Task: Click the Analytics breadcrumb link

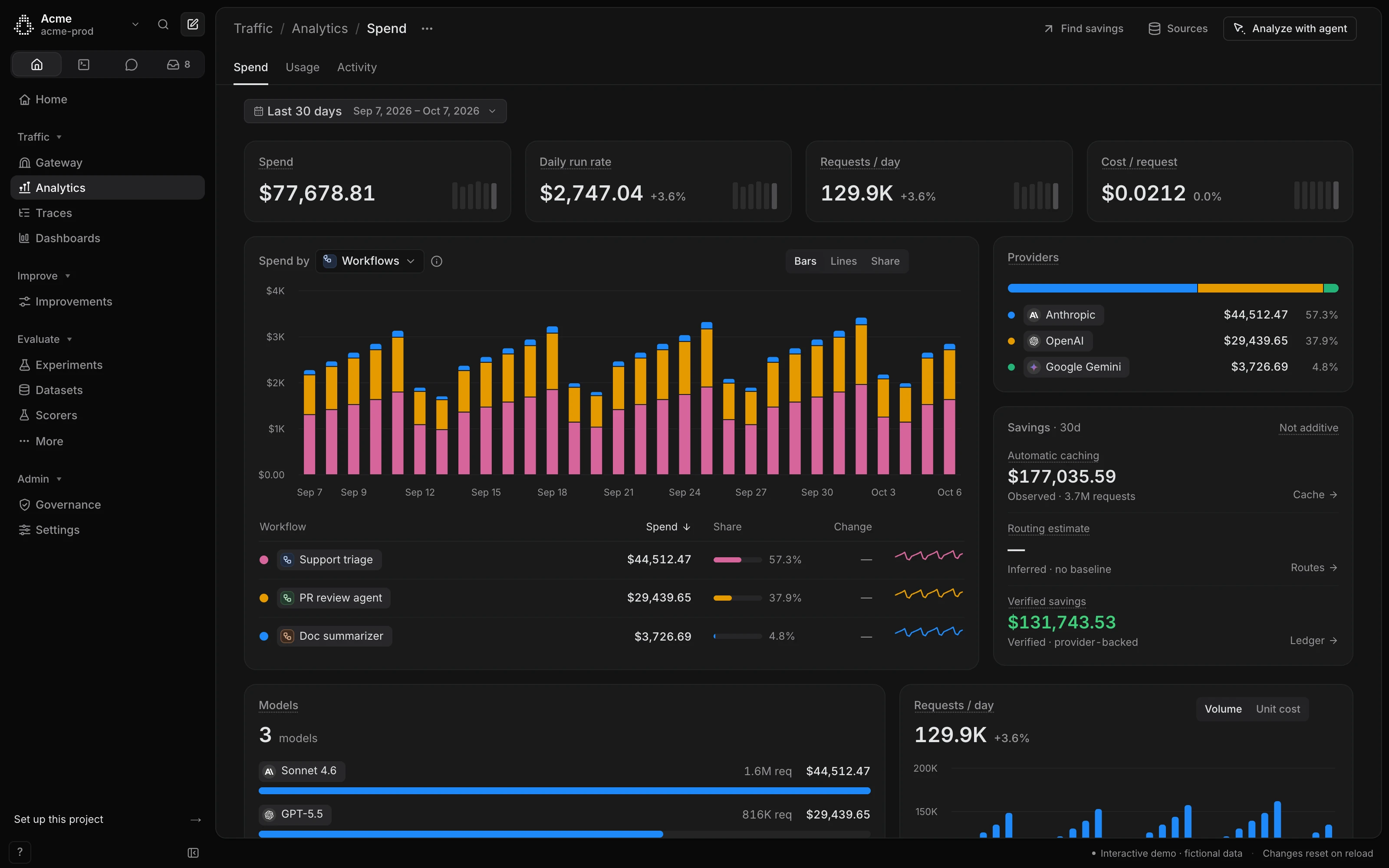Action: click(320, 29)
